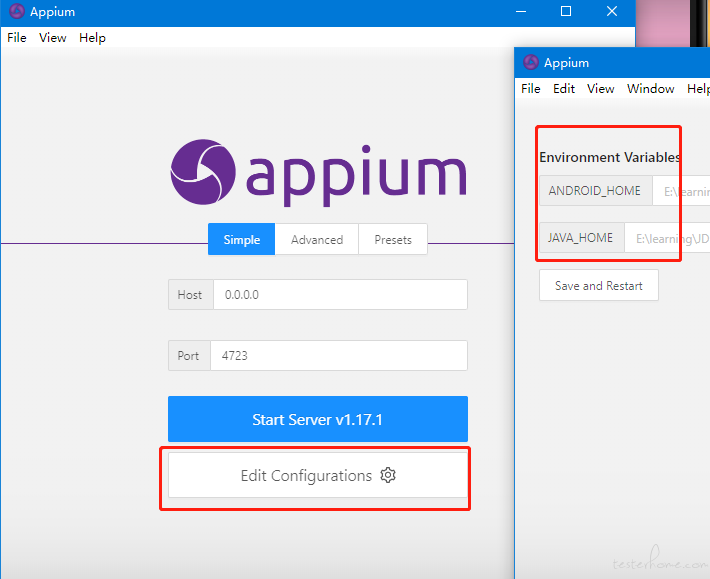Screen dimensions: 710x579
Task: Open Window menu in configuration window
Action: tap(650, 88)
